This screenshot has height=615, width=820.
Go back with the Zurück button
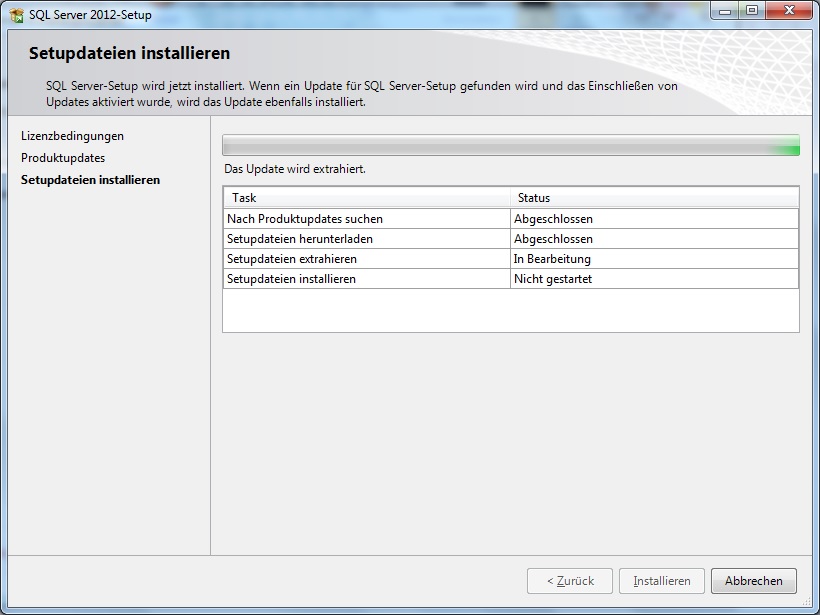[x=570, y=581]
